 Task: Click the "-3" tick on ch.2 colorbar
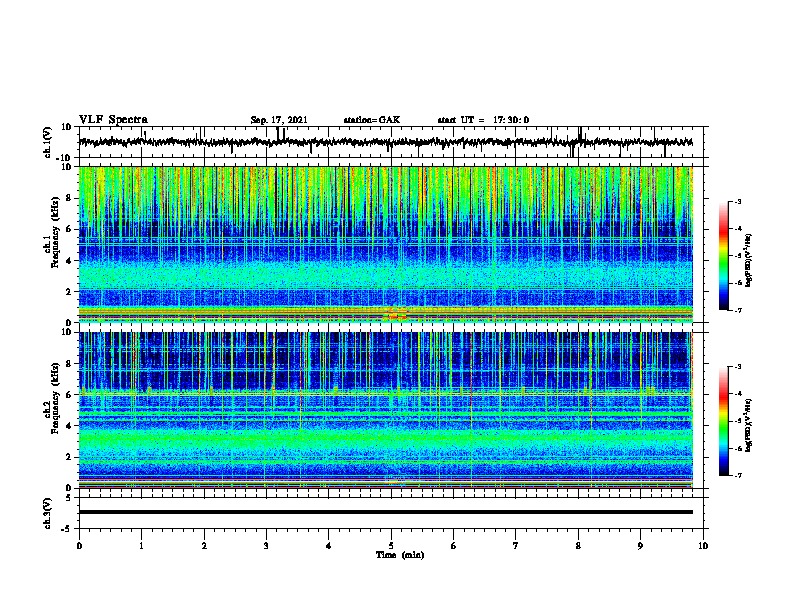click(737, 367)
